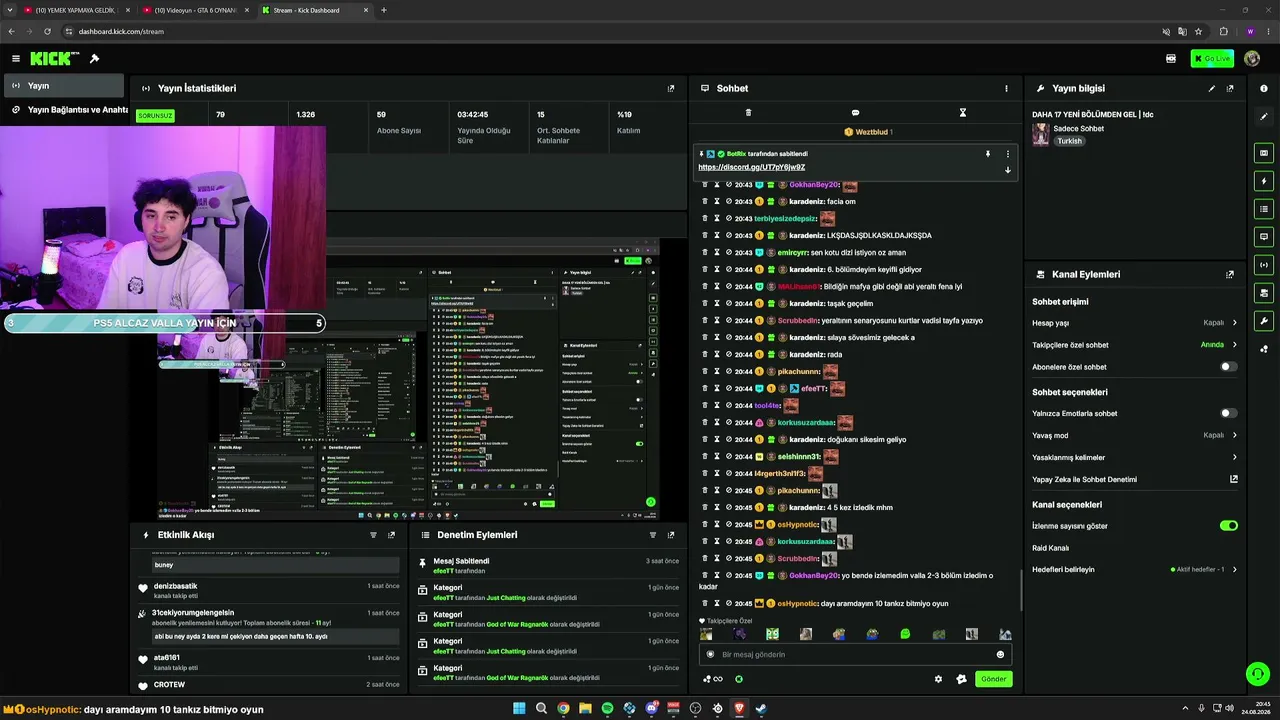1280x720 pixels.
Task: Reload the page with browser refresh button
Action: [x=46, y=31]
